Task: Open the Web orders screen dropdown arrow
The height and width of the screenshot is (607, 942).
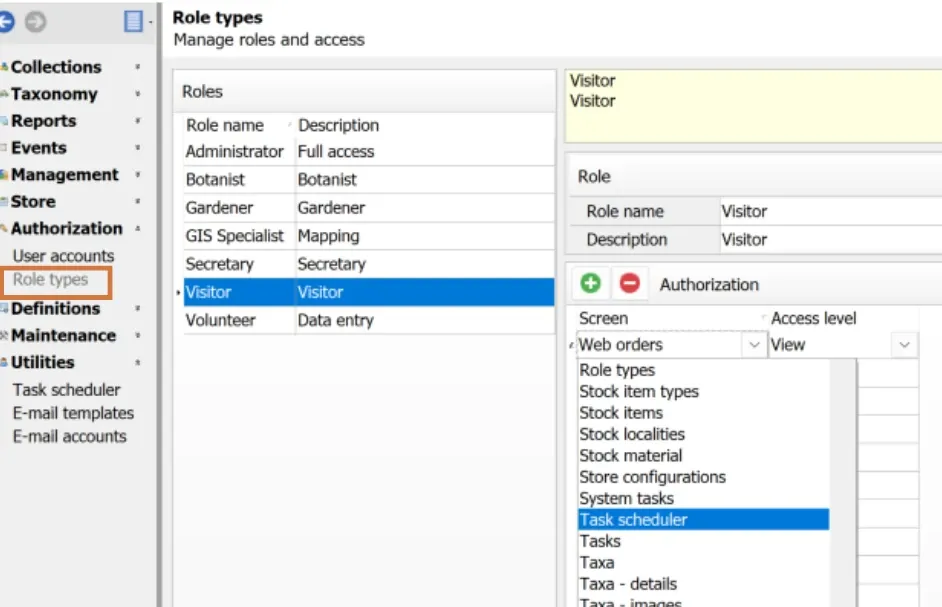Action: [754, 345]
